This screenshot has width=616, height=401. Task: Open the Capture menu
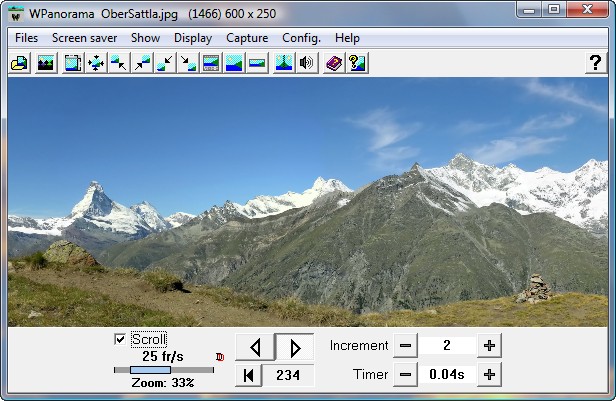point(247,38)
